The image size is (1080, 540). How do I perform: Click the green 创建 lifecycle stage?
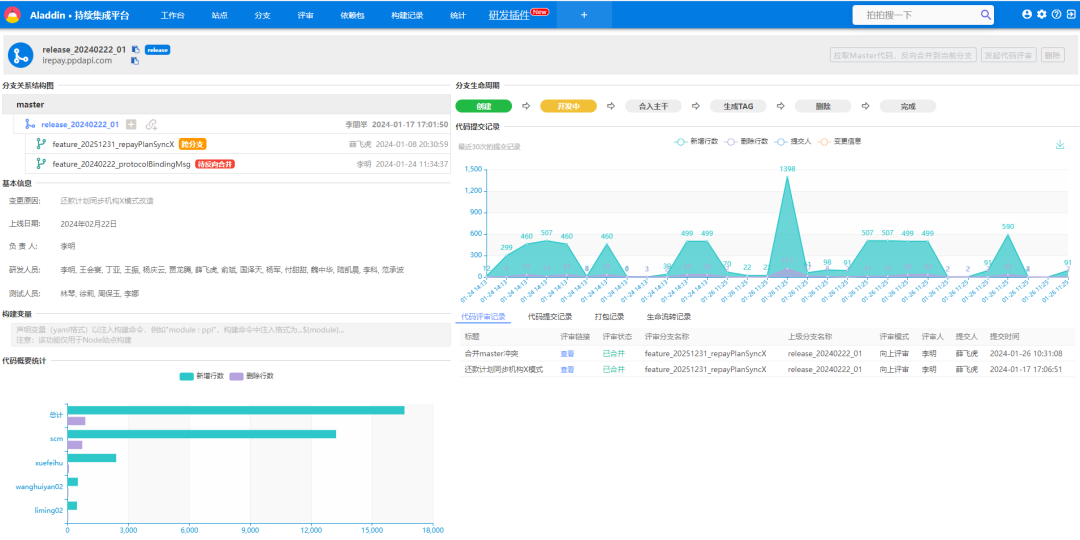click(484, 106)
